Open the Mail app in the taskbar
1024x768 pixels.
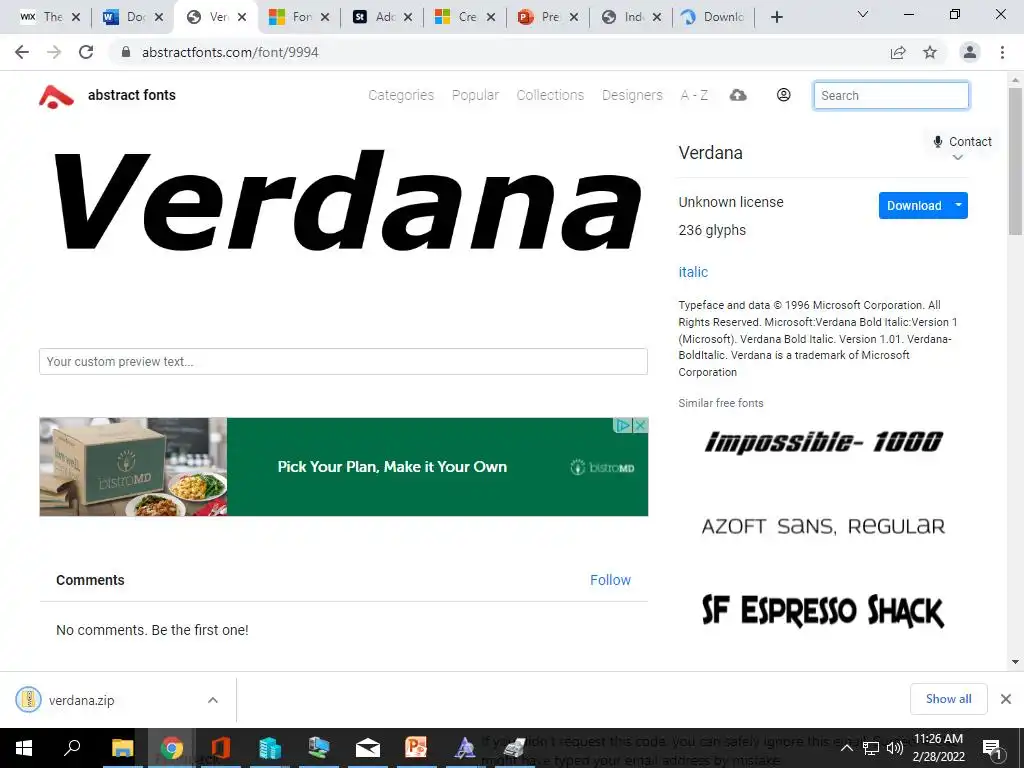click(x=368, y=748)
